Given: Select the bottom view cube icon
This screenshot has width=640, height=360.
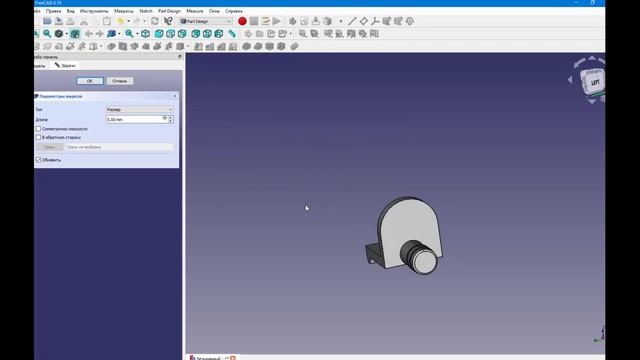Looking at the screenshot, I should coord(207,34).
